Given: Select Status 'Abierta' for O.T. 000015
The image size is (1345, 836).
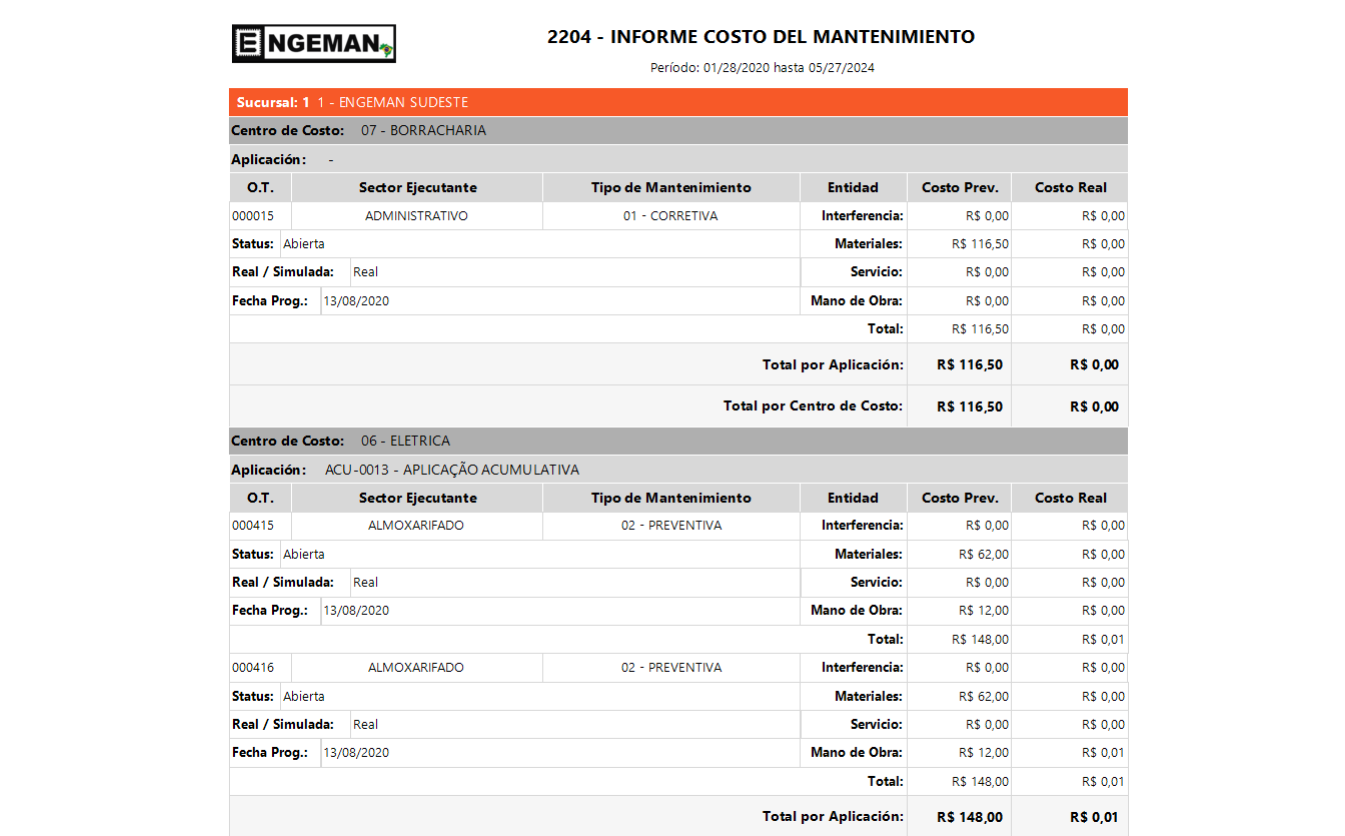Looking at the screenshot, I should (x=303, y=244).
